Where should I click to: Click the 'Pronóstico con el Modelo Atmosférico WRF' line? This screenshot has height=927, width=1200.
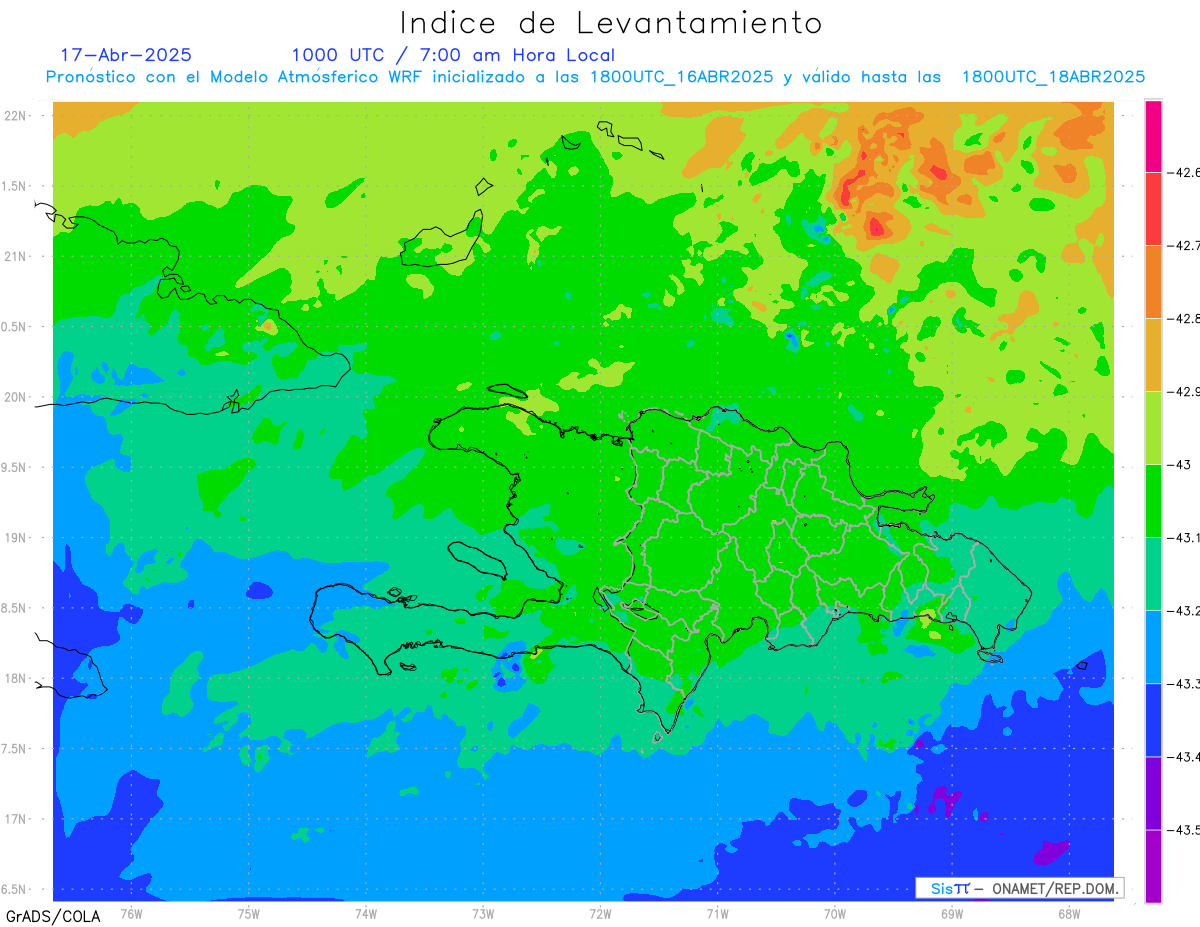595,77
